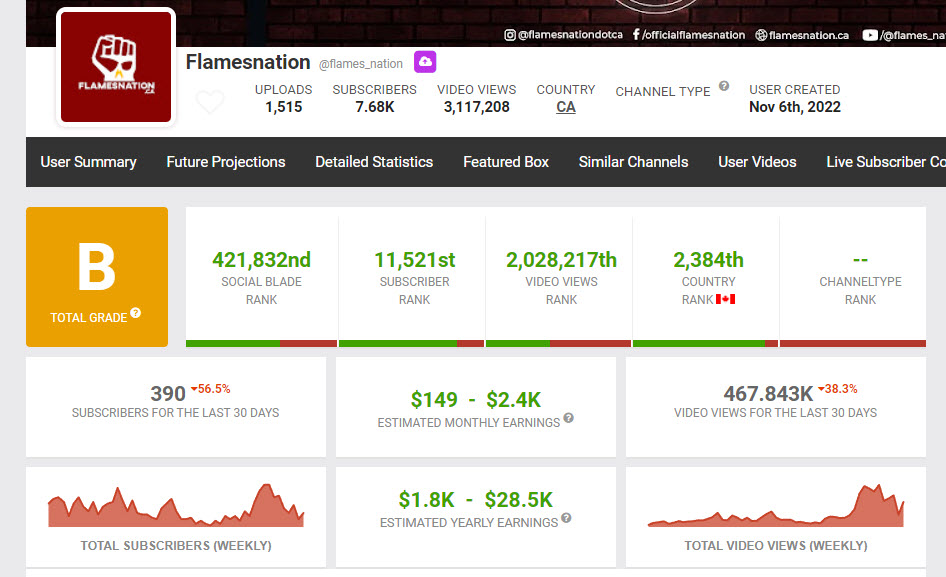Viewport: 946px width, 577px height.
Task: Click the globe icon for flamesnation.ca
Action: coord(761,35)
